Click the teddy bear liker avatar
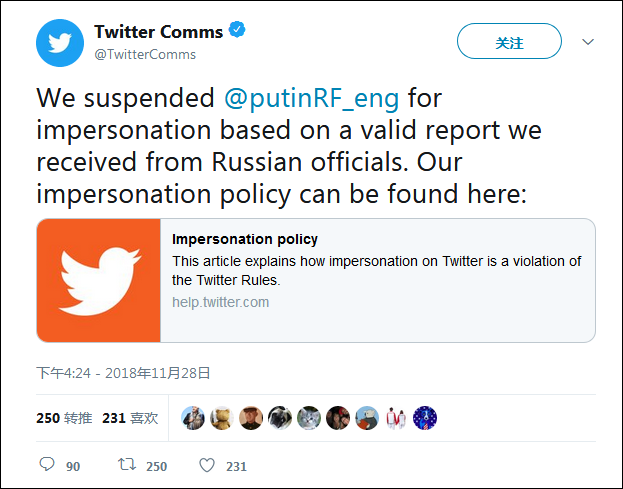This screenshot has height=489, width=623. tap(222, 418)
